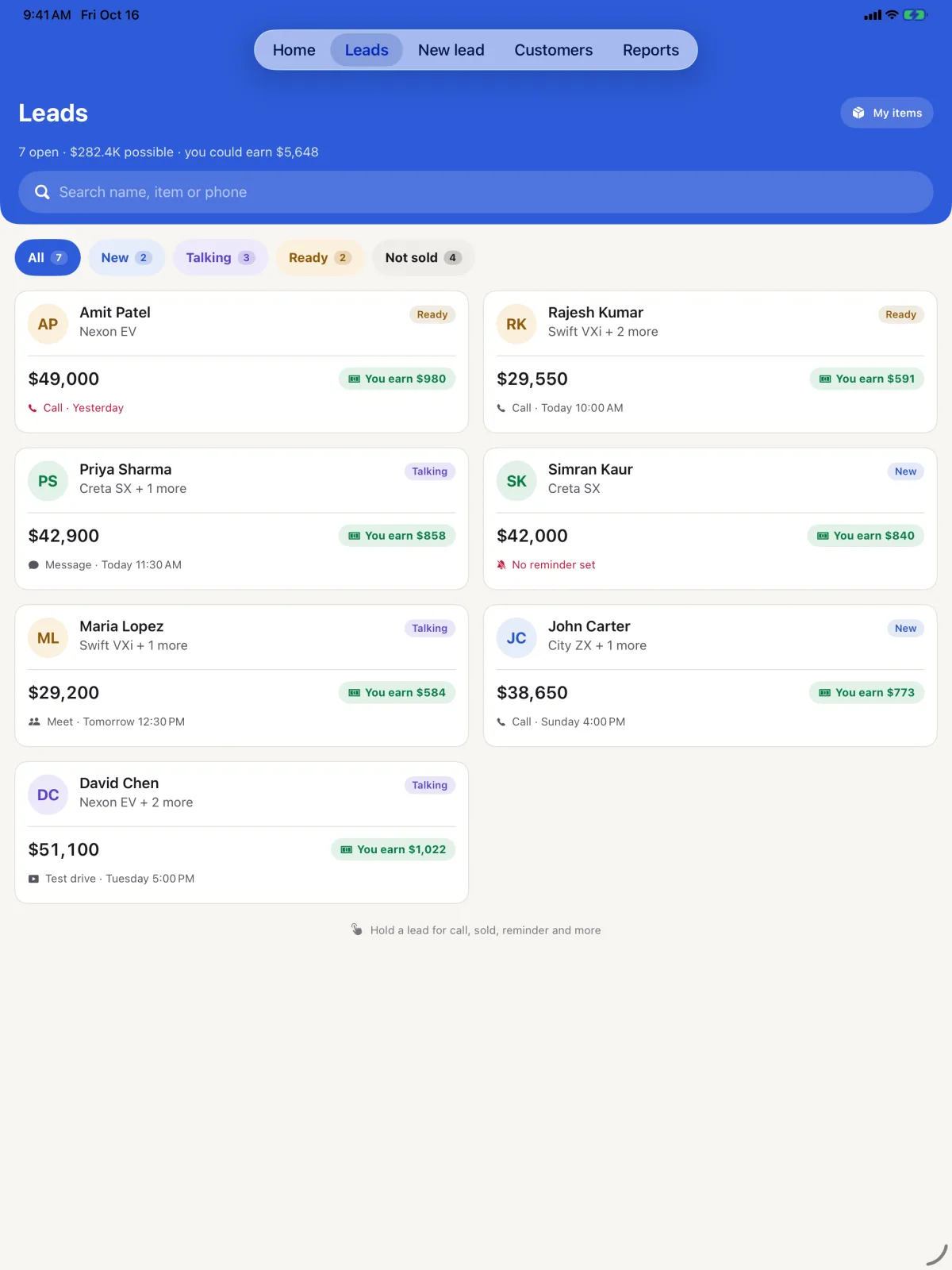Click the cash icon beside You earn $840
The width and height of the screenshot is (952, 1270).
click(823, 536)
